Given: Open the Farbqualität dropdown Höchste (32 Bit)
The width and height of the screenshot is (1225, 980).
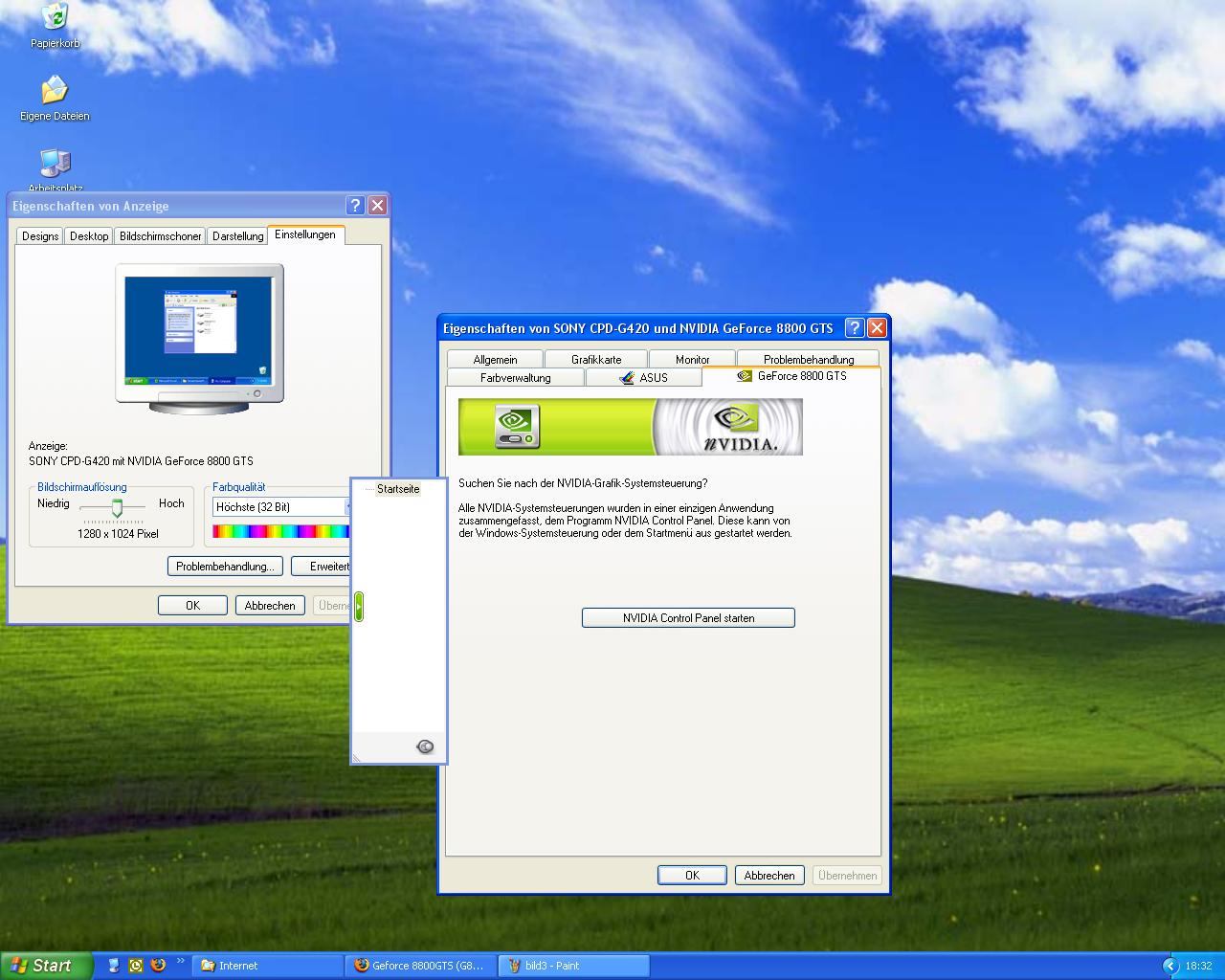Looking at the screenshot, I should point(282,507).
